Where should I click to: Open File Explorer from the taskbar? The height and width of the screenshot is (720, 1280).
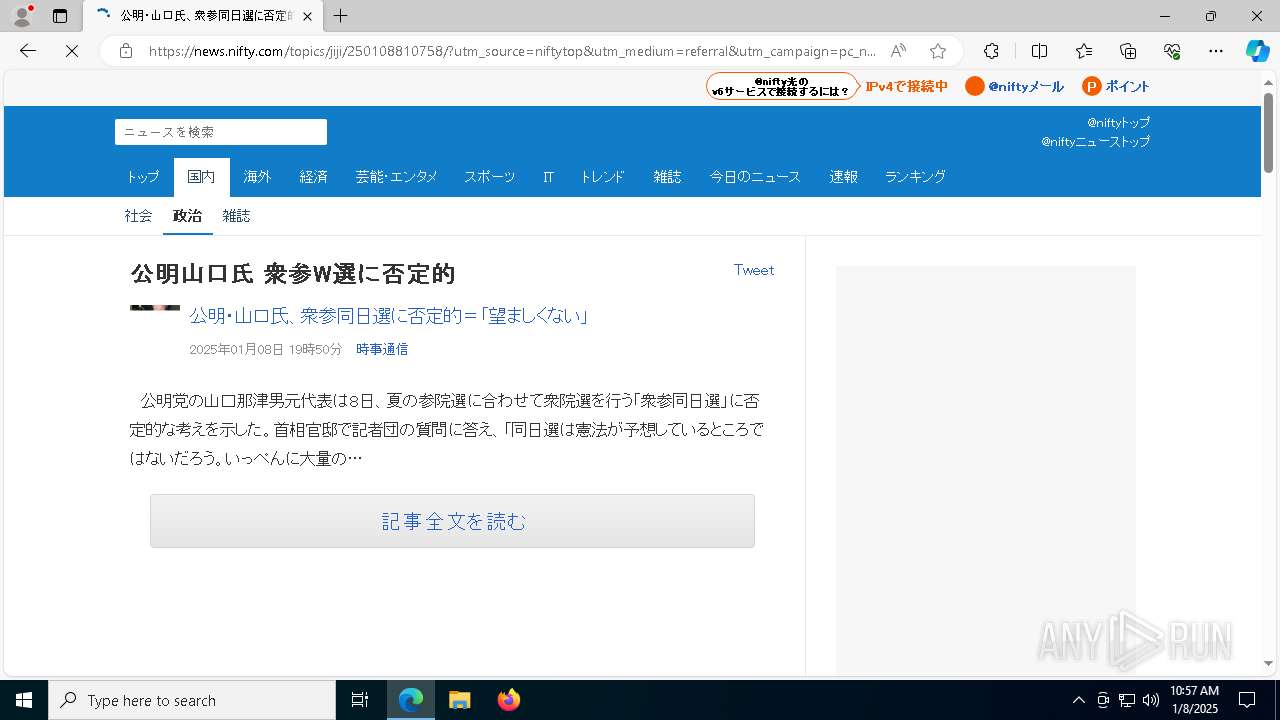(x=460, y=700)
